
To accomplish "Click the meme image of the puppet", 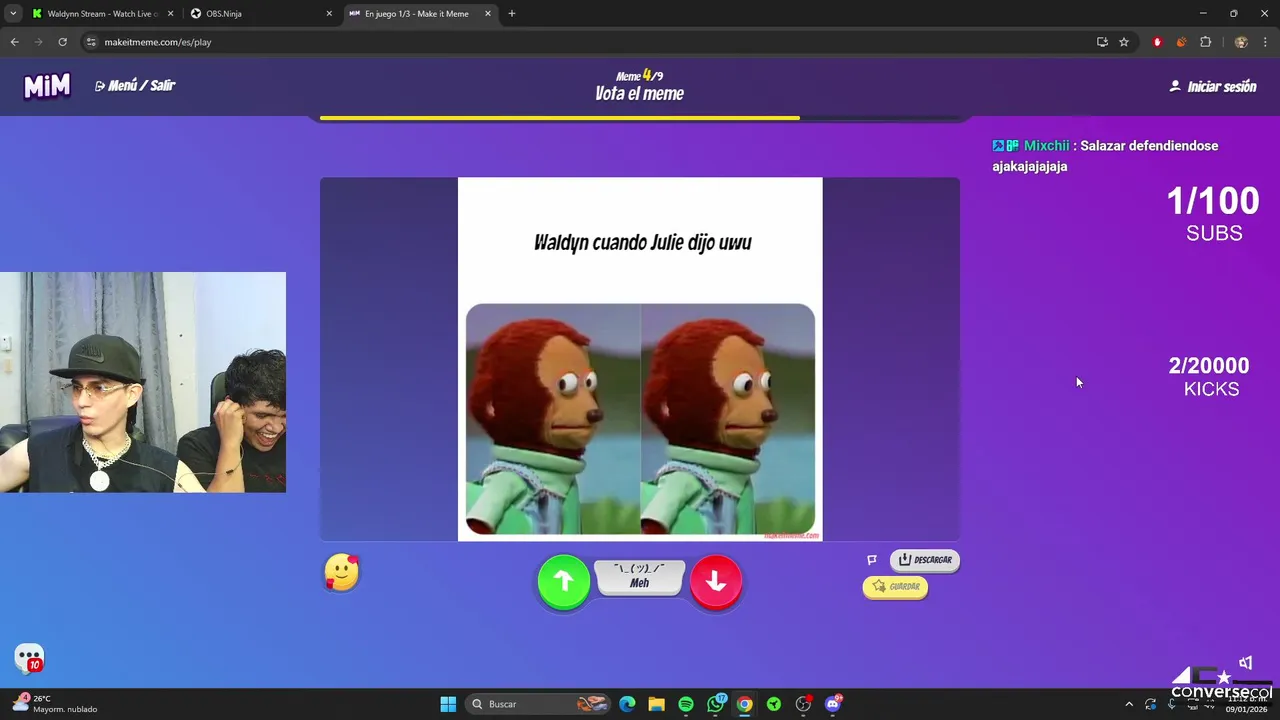I will click(640, 419).
